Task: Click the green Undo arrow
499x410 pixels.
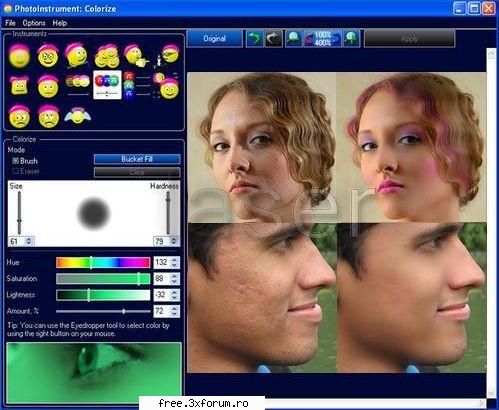Action: (254, 39)
